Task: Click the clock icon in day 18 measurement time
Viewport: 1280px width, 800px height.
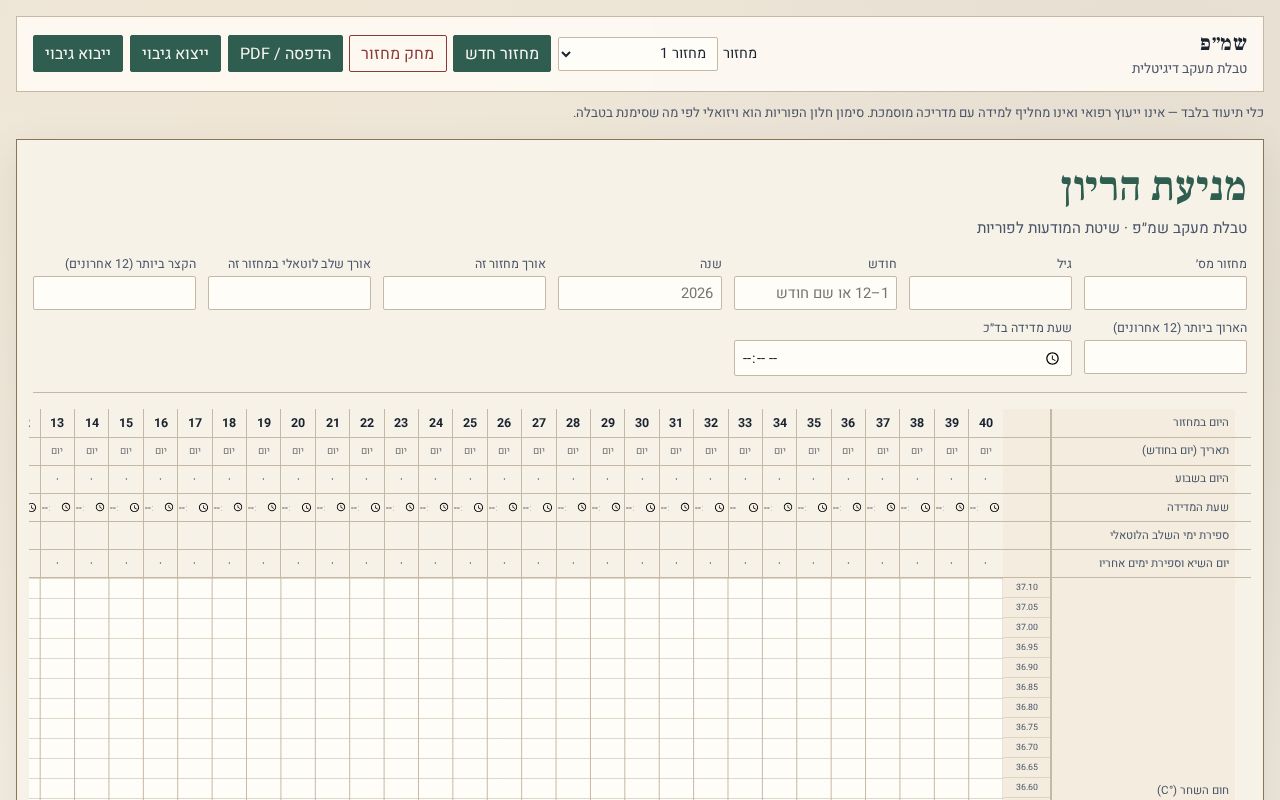Action: (x=238, y=507)
